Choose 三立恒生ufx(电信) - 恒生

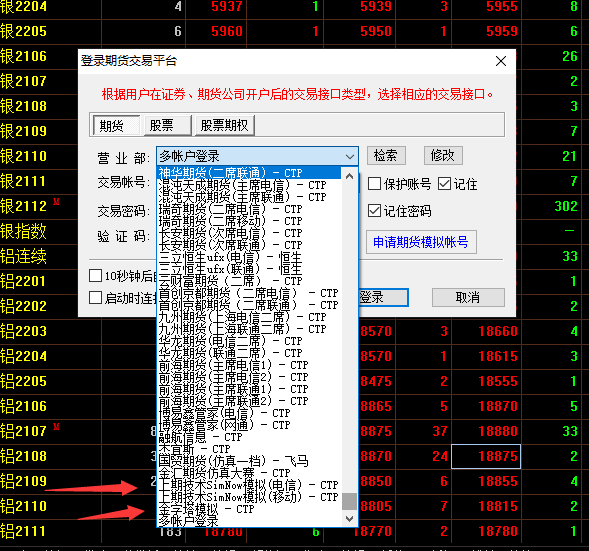pyautogui.click(x=249, y=257)
